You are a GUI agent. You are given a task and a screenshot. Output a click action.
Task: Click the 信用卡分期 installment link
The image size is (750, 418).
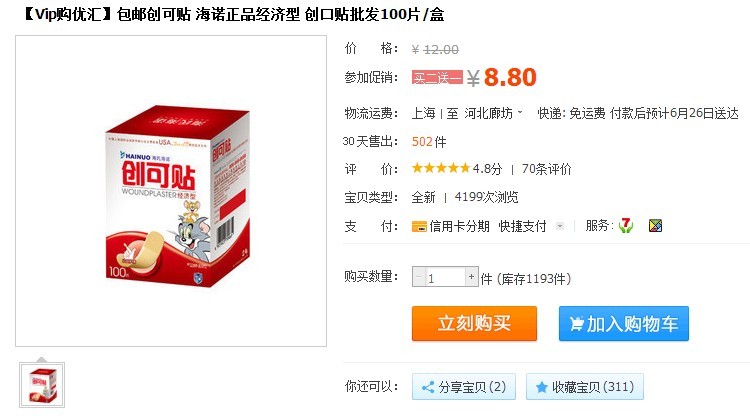pos(459,226)
